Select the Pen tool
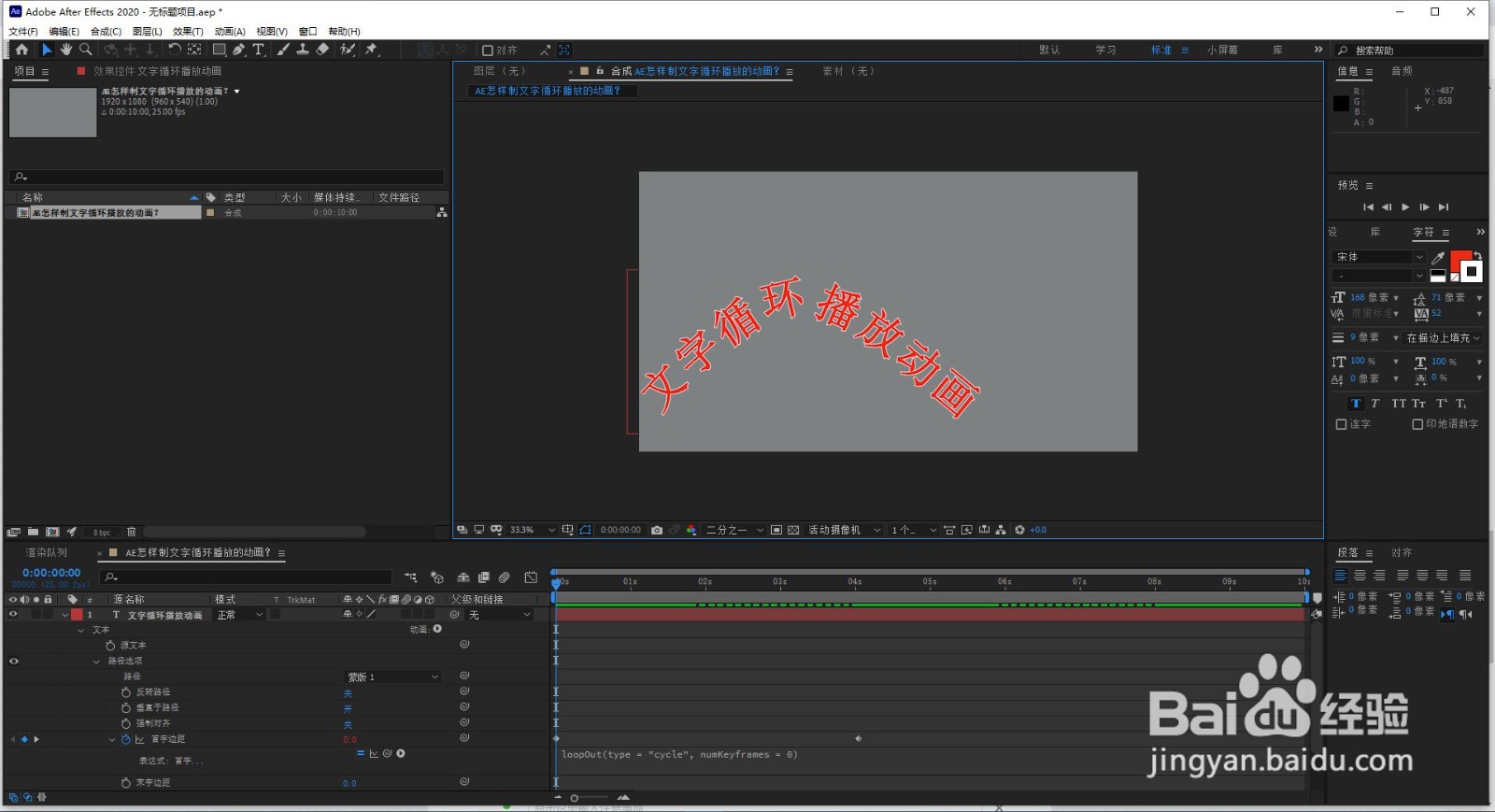 point(239,50)
